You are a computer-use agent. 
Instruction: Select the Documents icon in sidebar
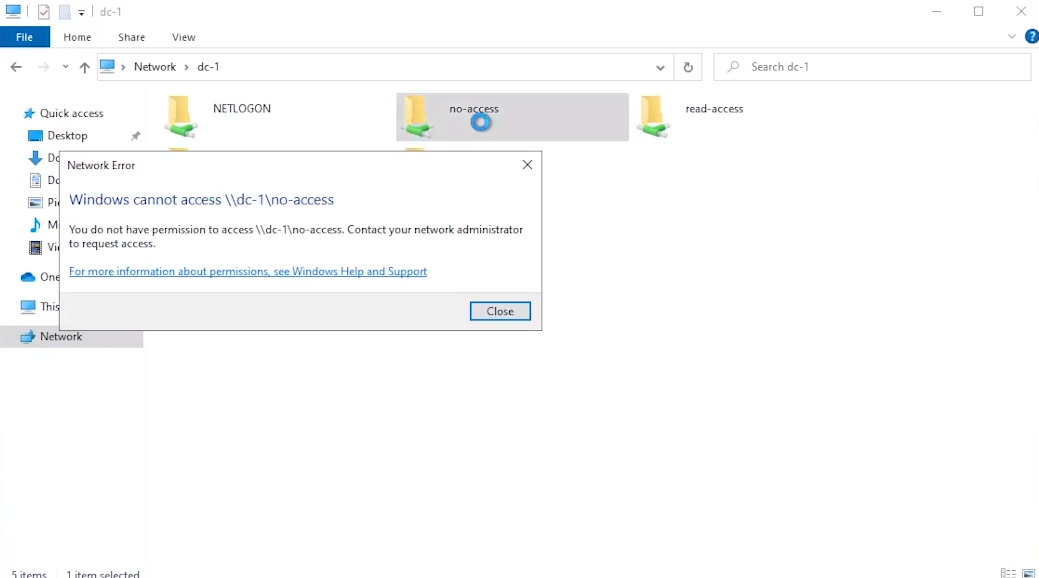tap(35, 180)
